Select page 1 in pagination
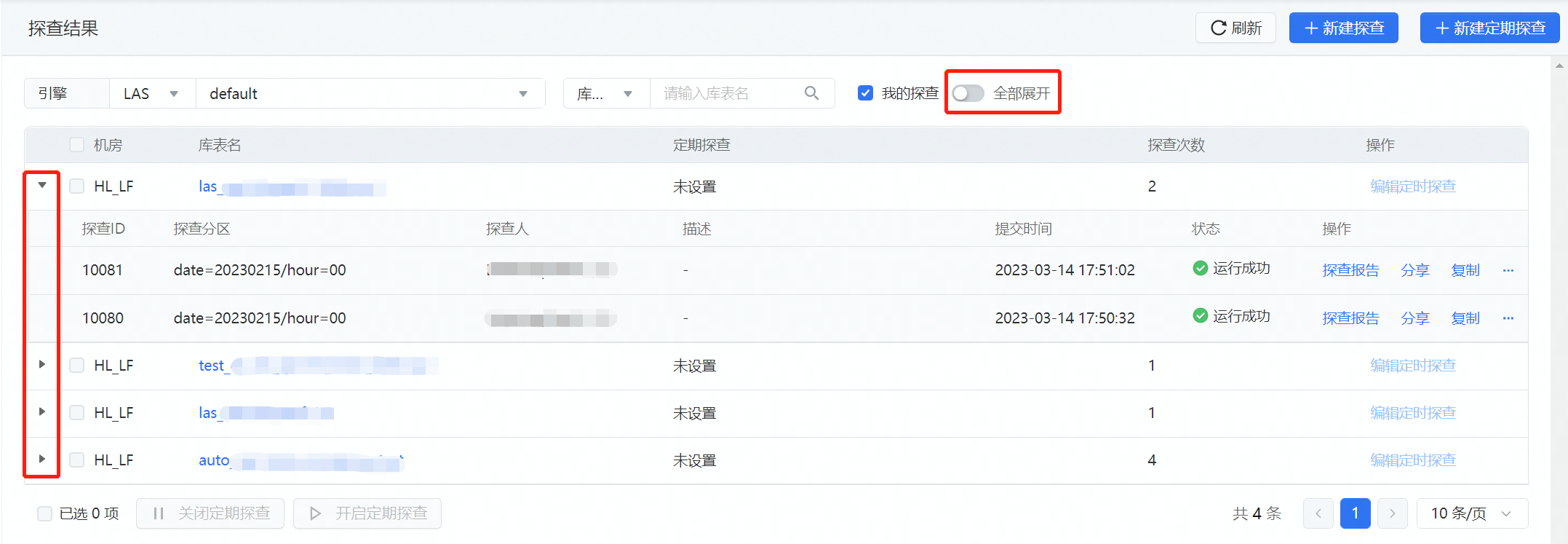Viewport: 1568px width, 544px height. (x=1355, y=513)
